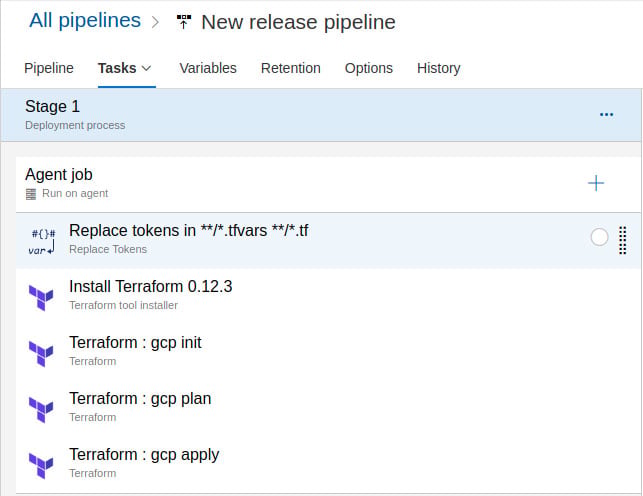Click the Run on agent label
This screenshot has width=643, height=496.
[75, 193]
